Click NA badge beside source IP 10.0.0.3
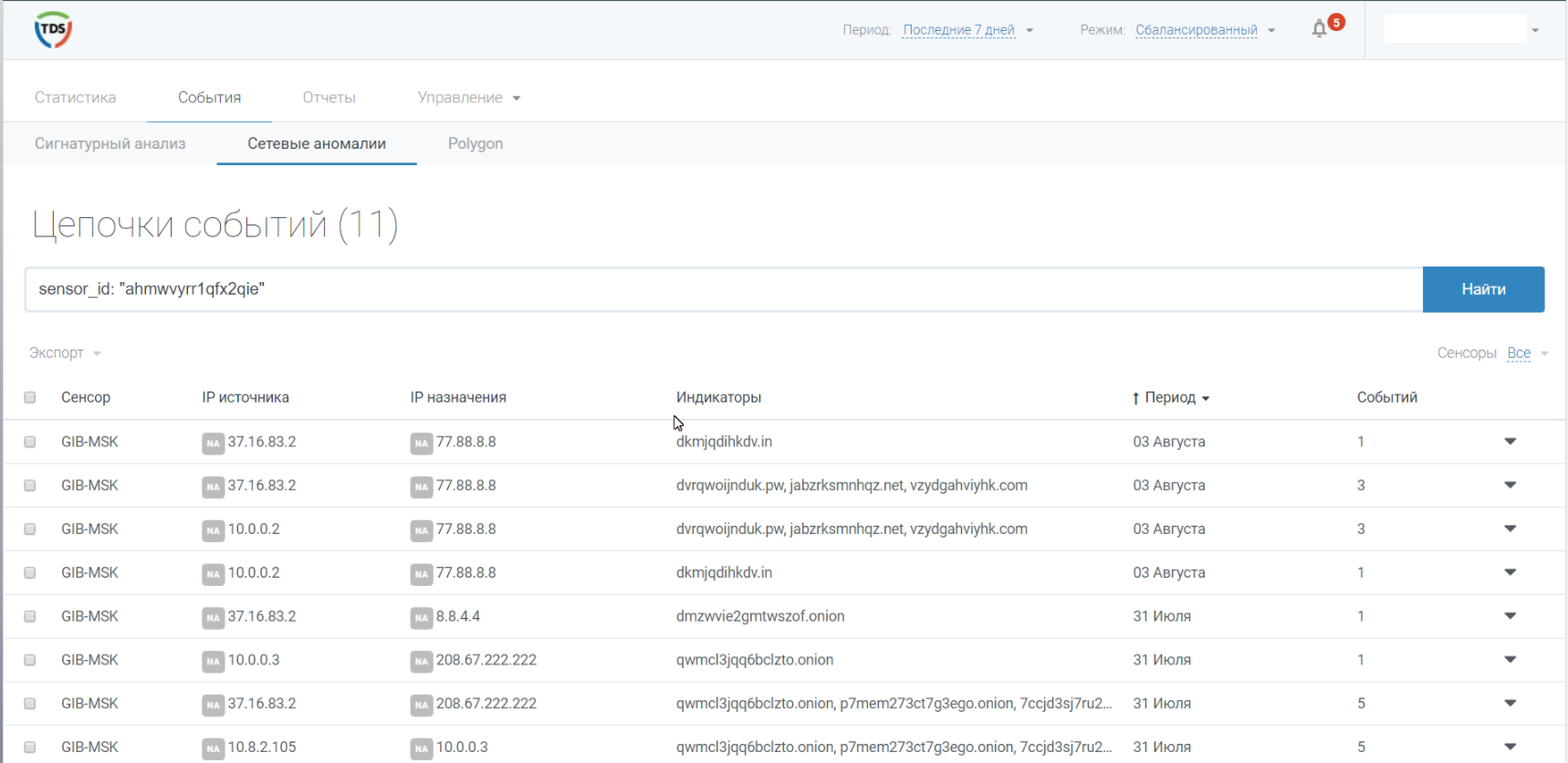Screen dimensions: 1568x763 [x=213, y=661]
